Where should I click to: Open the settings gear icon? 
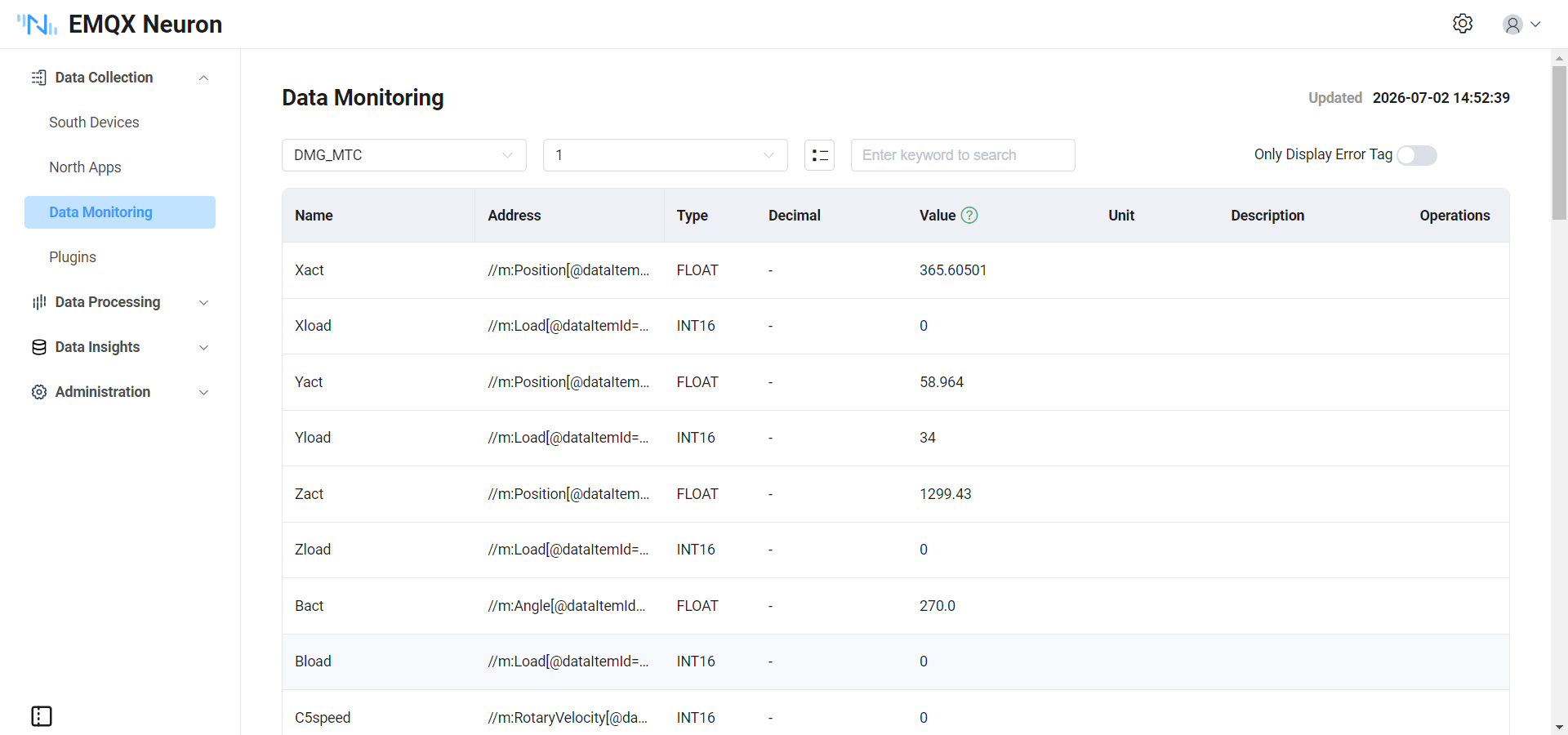[1463, 24]
